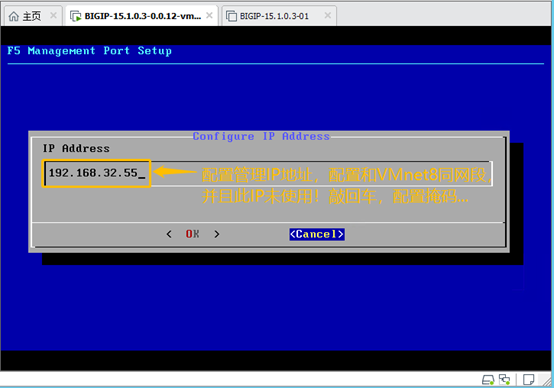
Task: Close the BIGIP-15.1.0.3-01 tab
Action: pos(328,16)
